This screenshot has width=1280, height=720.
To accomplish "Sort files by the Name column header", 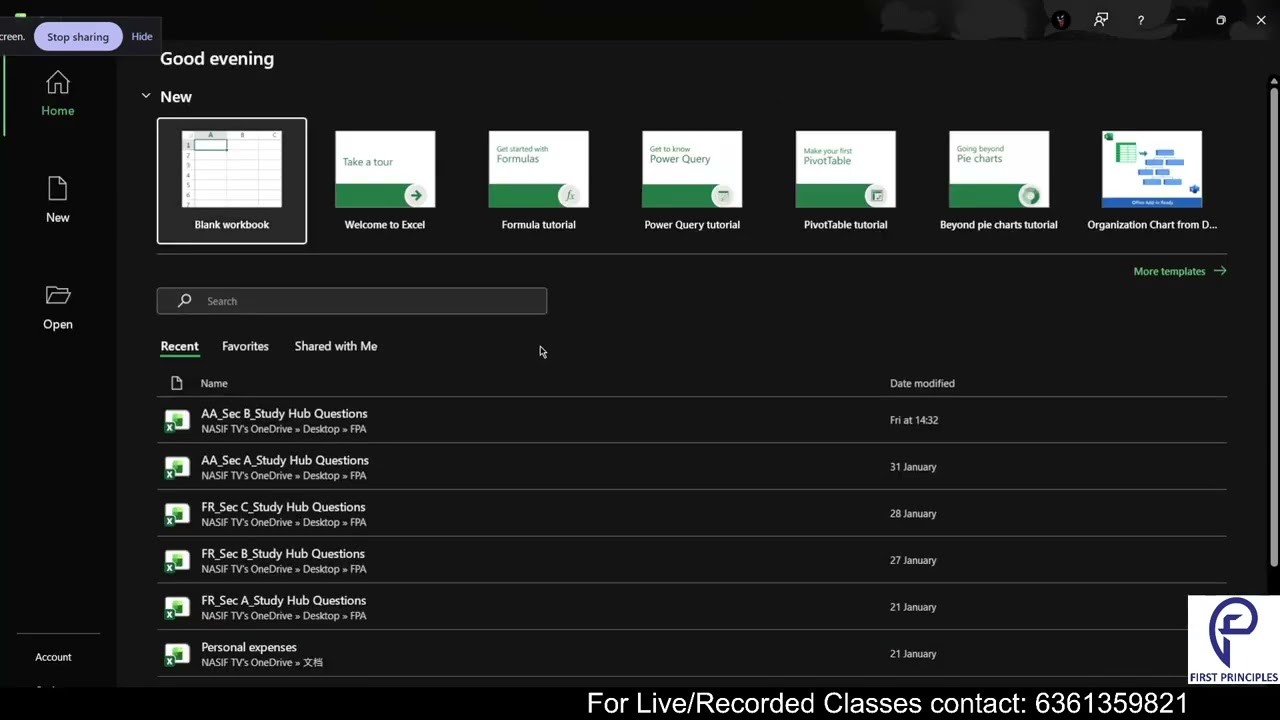I will (214, 383).
